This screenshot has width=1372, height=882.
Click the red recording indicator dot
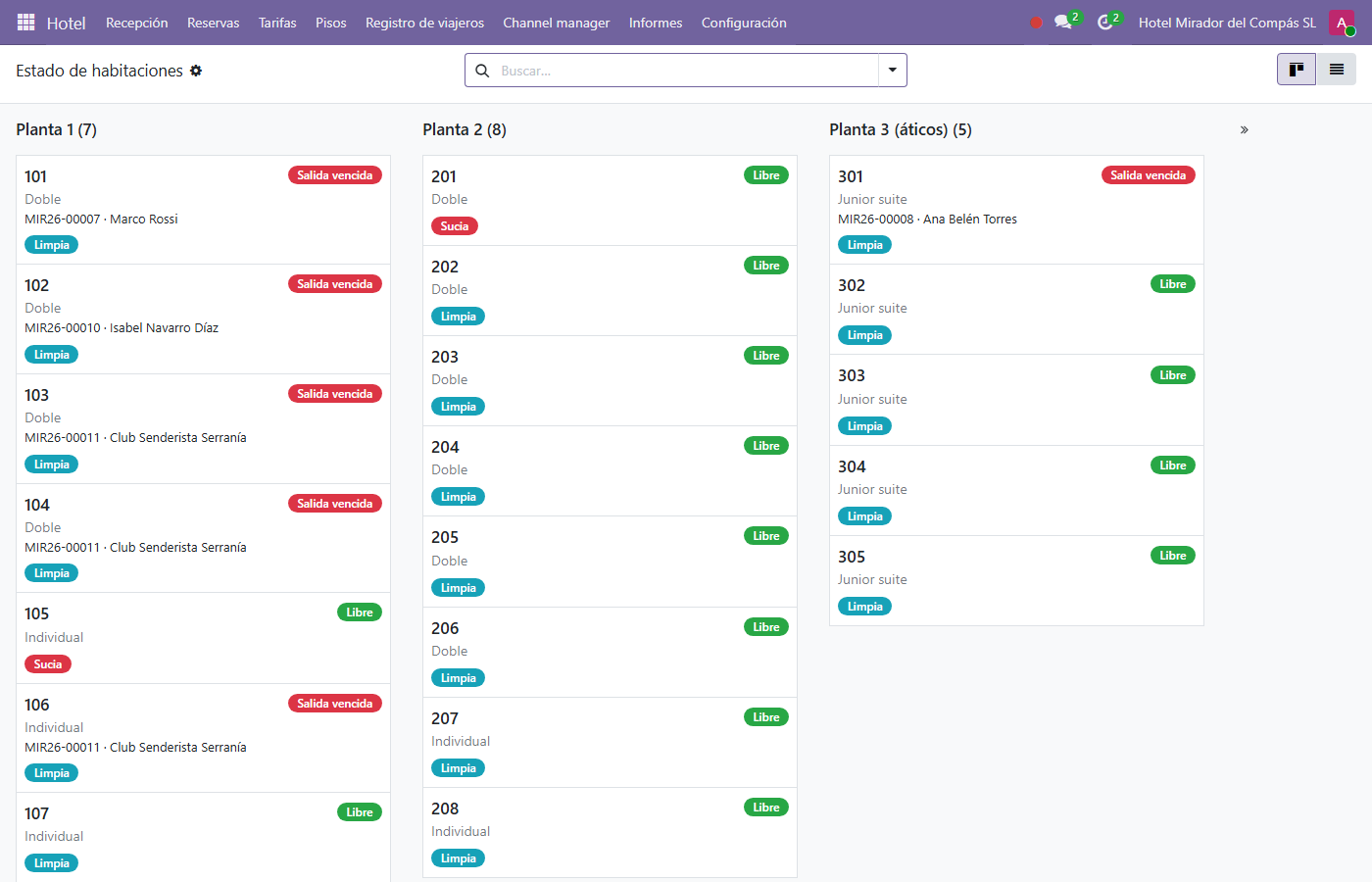click(x=1036, y=23)
